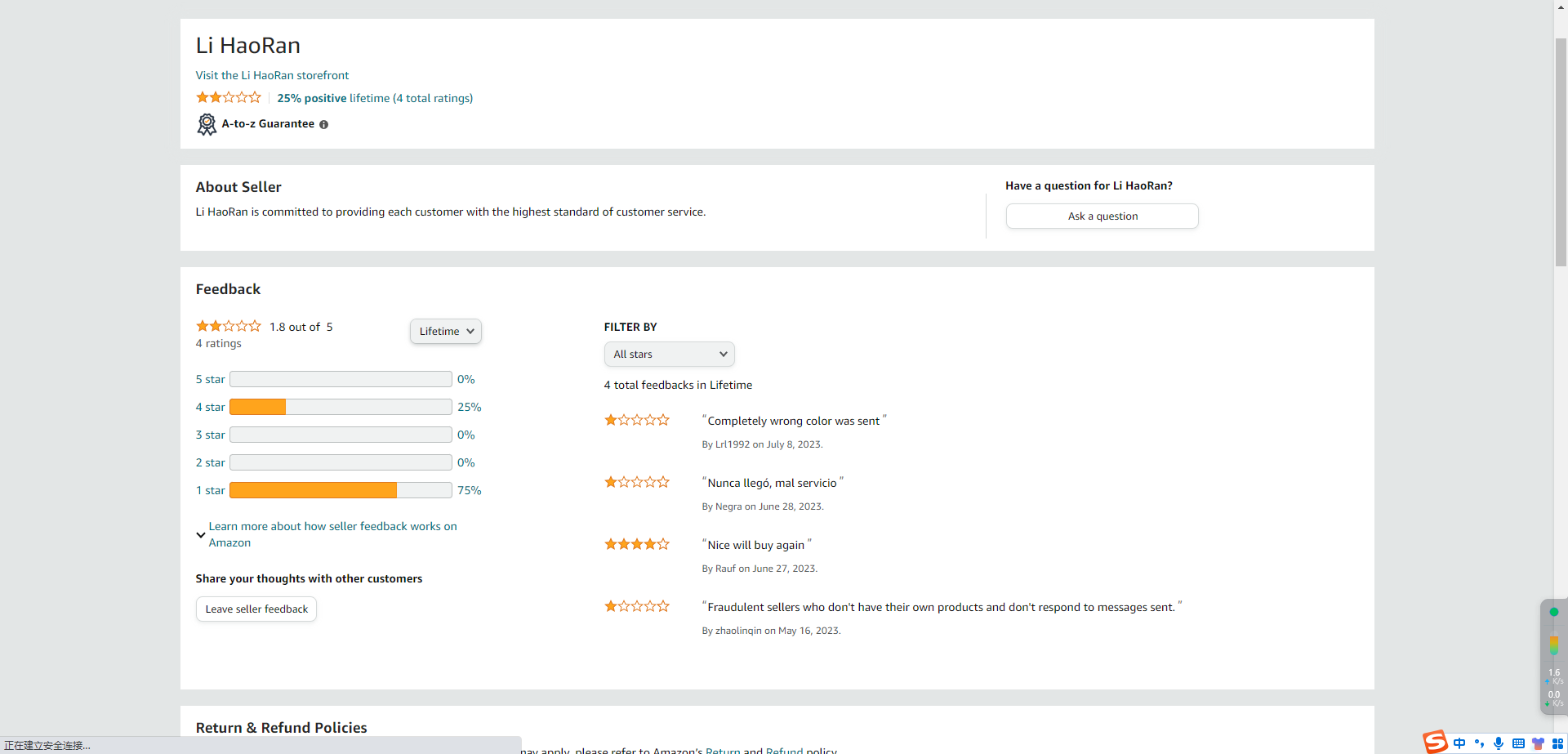Click the Sogou input method logo
1568x754 pixels.
[x=1435, y=742]
